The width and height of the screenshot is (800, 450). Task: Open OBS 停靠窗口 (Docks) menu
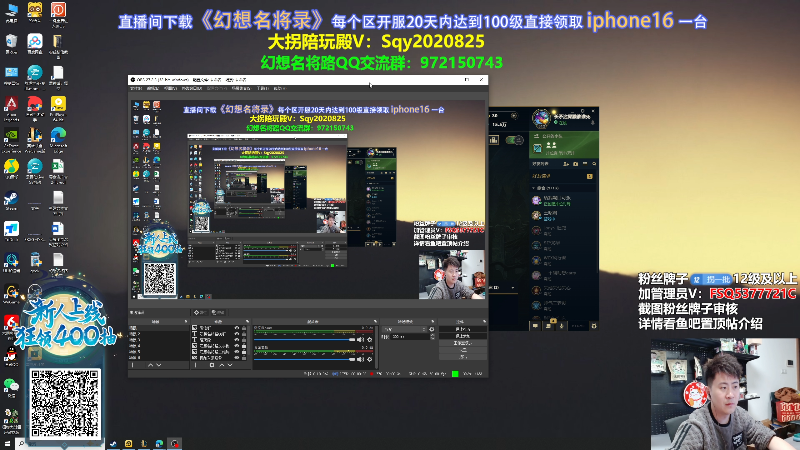[x=192, y=88]
